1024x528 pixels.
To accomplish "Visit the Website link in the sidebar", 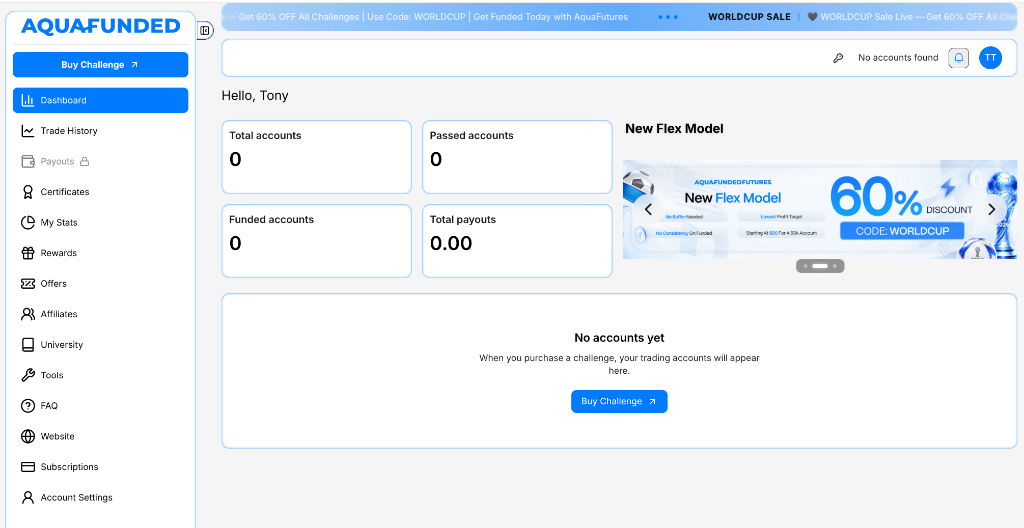I will click(101, 437).
